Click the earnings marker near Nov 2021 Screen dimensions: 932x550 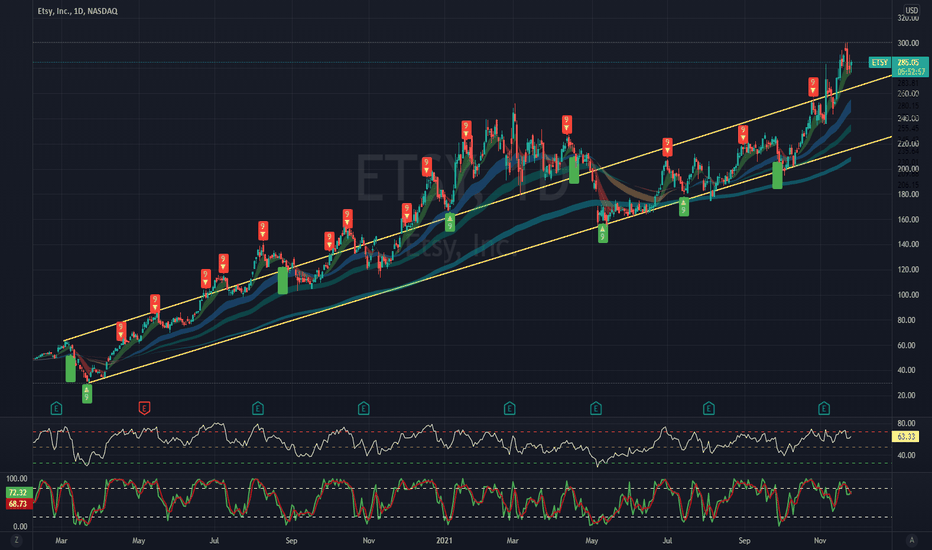tap(823, 408)
